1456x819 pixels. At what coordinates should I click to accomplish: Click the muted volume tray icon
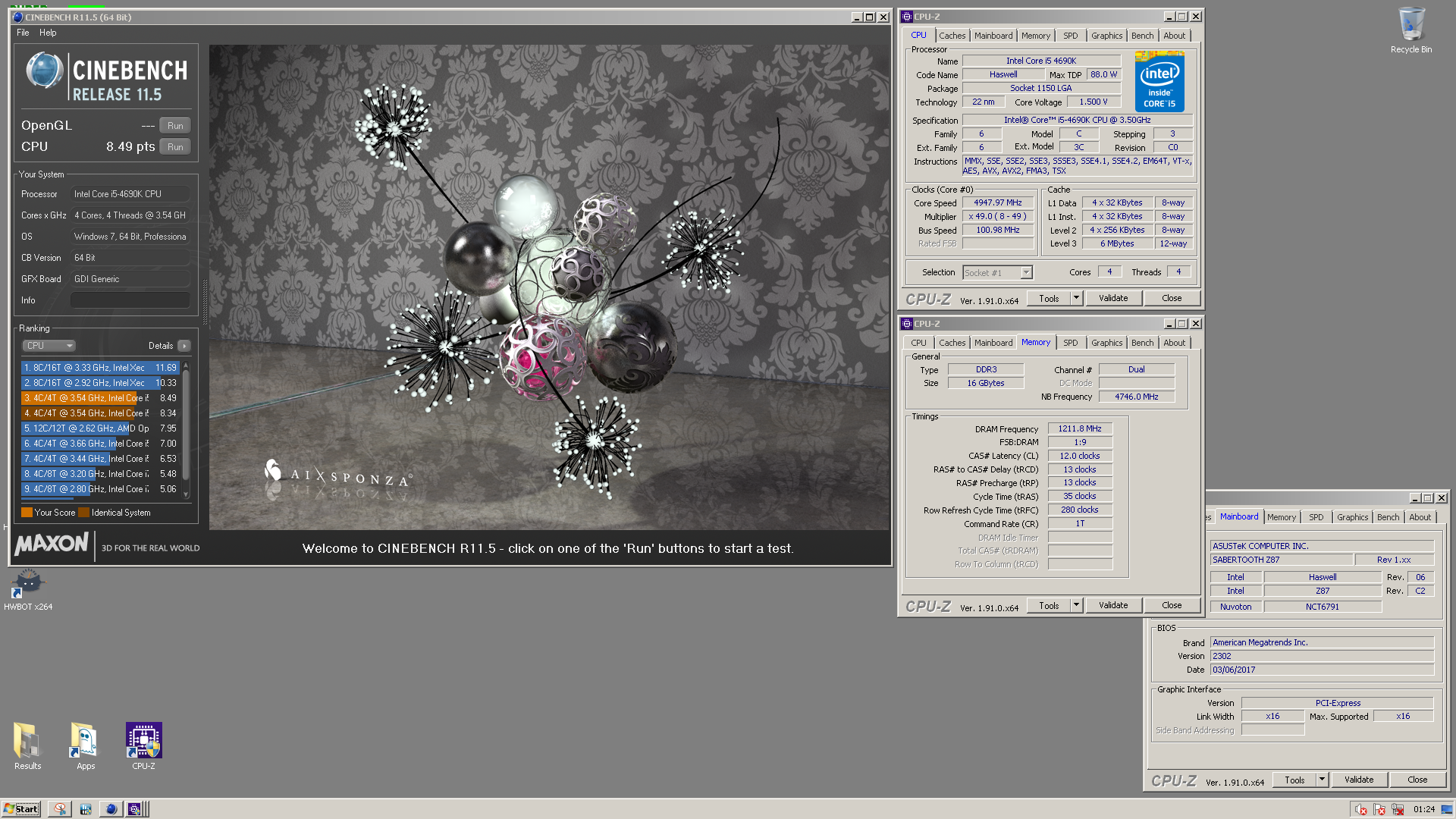1361,810
